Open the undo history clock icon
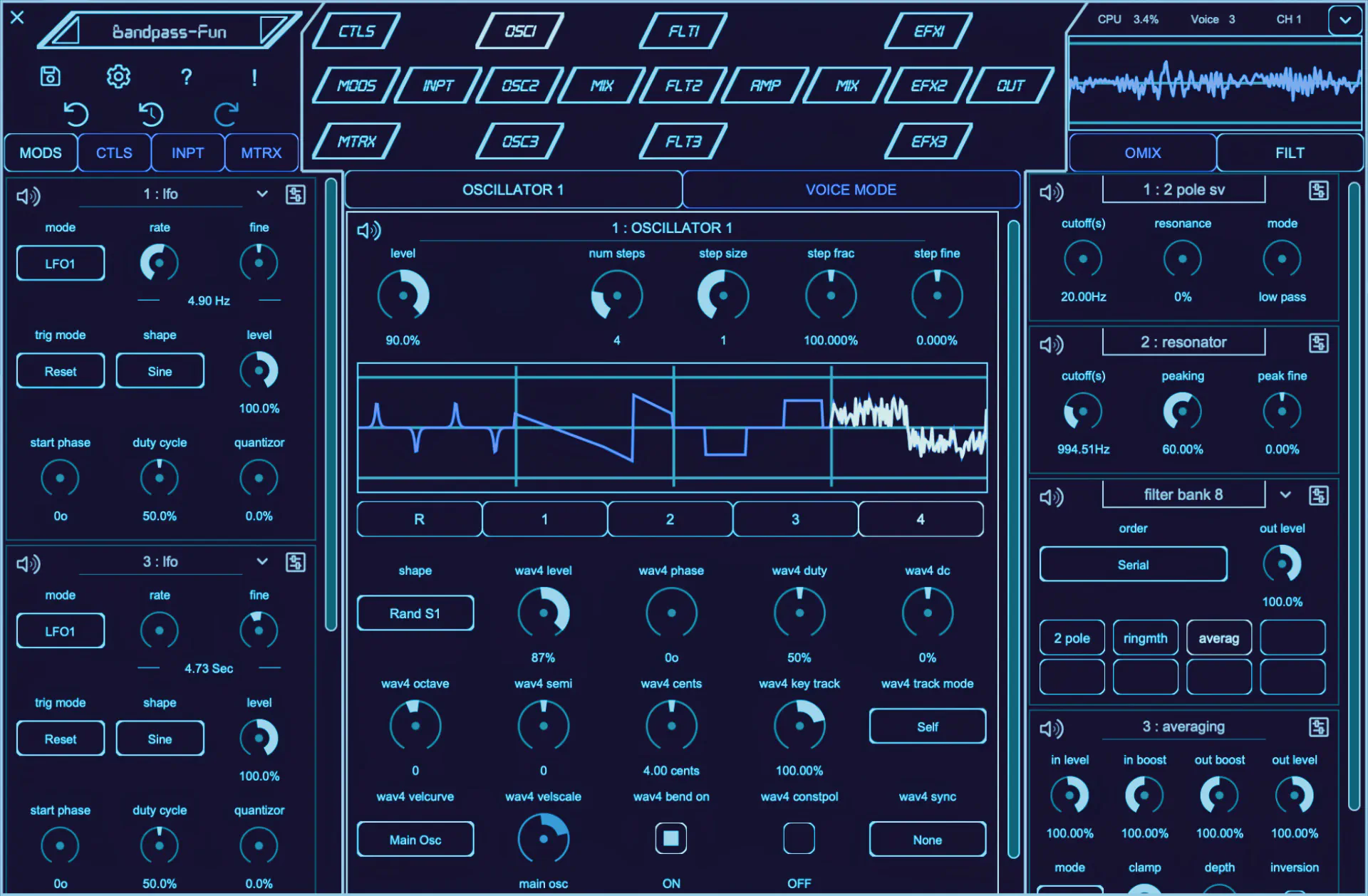The width and height of the screenshot is (1368, 896). [150, 114]
